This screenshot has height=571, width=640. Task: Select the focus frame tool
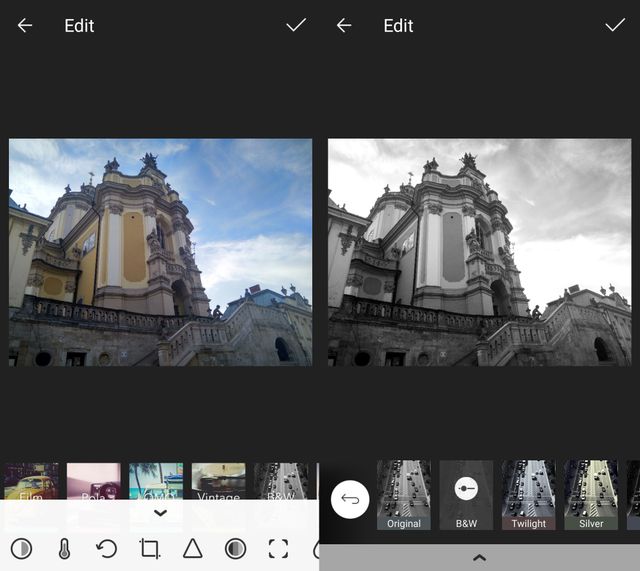tap(278, 549)
